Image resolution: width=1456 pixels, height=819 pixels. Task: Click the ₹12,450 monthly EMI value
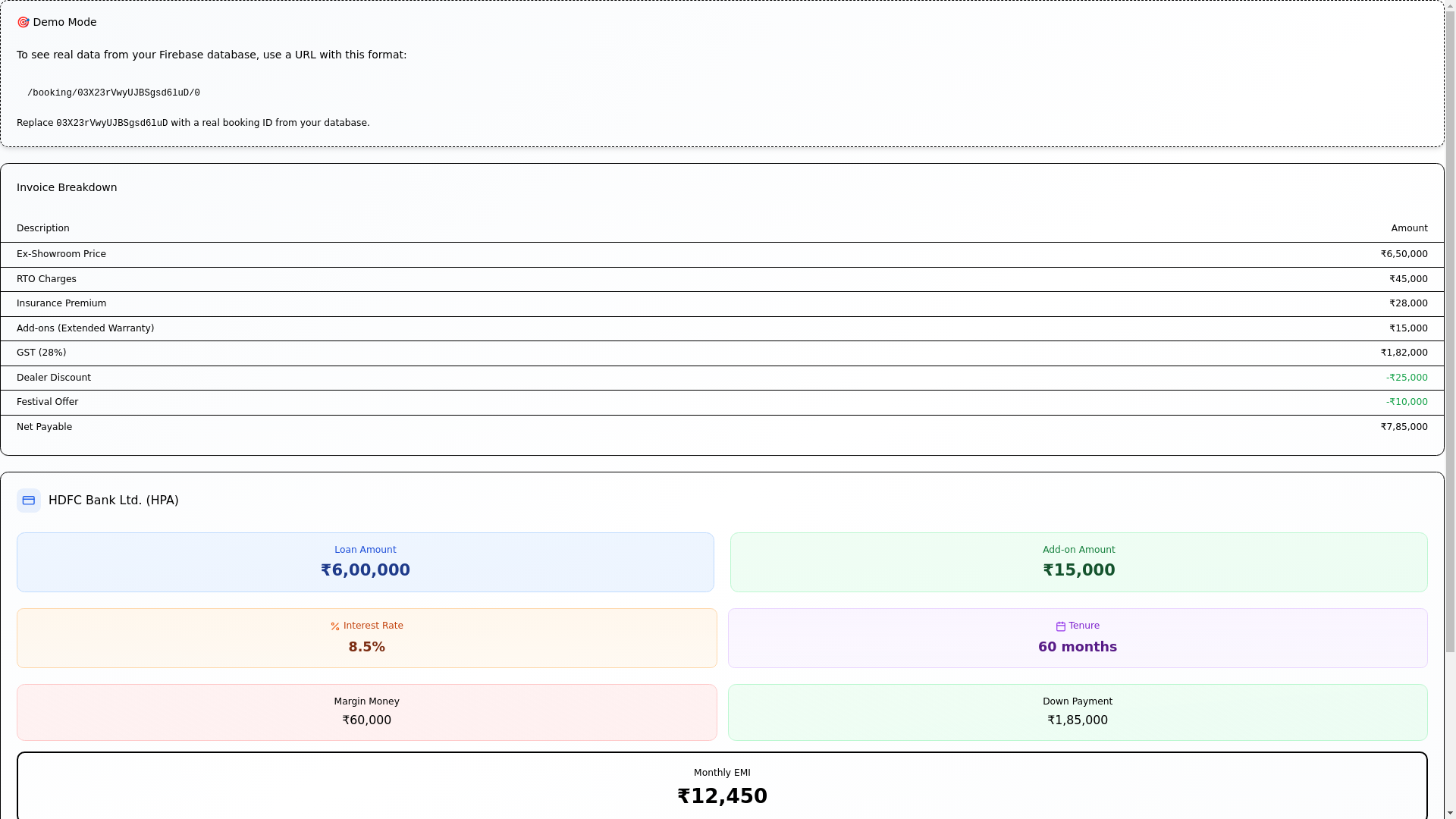[722, 796]
